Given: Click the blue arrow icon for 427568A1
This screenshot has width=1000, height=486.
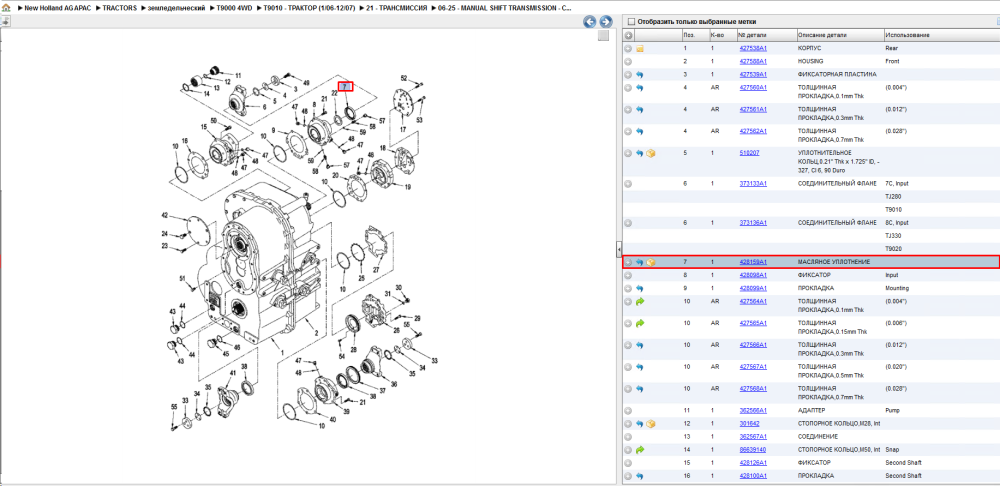Looking at the screenshot, I should click(640, 388).
